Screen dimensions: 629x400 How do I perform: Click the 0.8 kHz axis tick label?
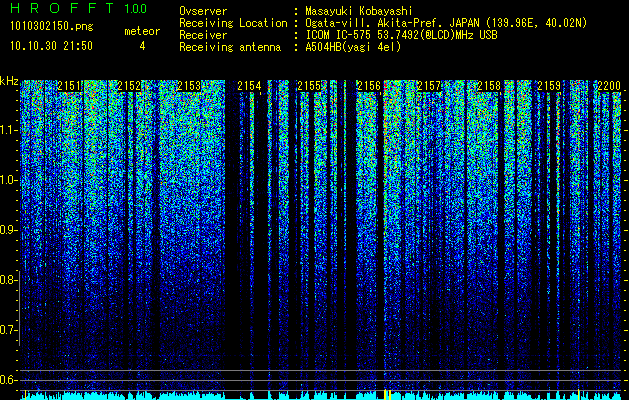(x=9, y=280)
